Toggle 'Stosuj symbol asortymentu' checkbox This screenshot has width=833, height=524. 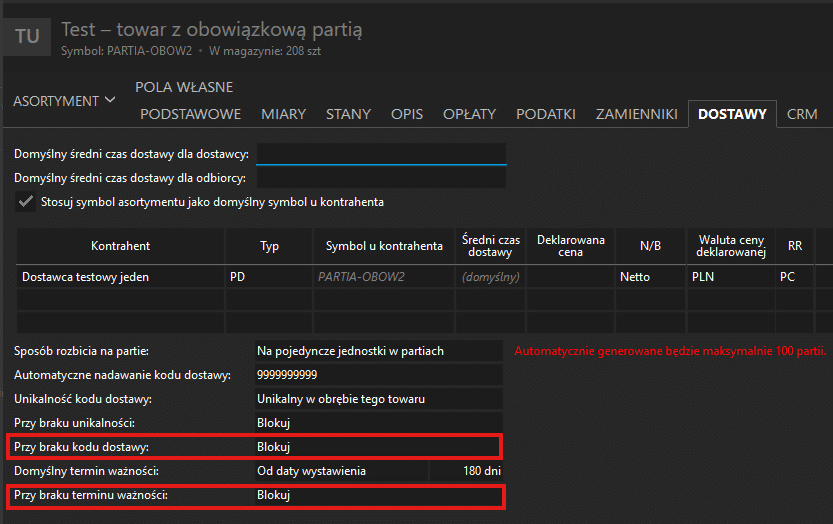pyautogui.click(x=25, y=202)
